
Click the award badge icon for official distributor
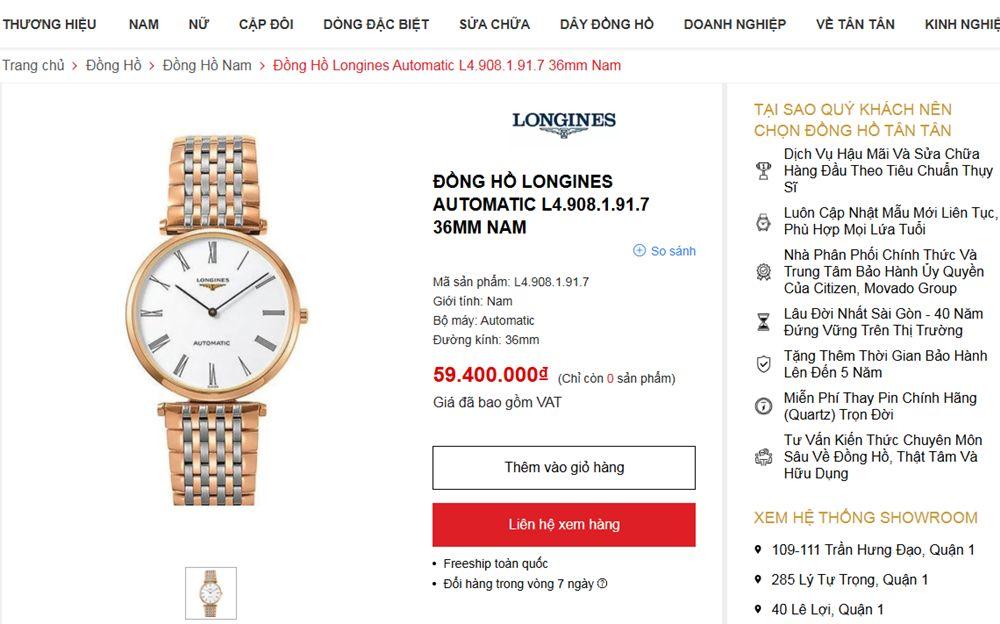pyautogui.click(x=764, y=271)
